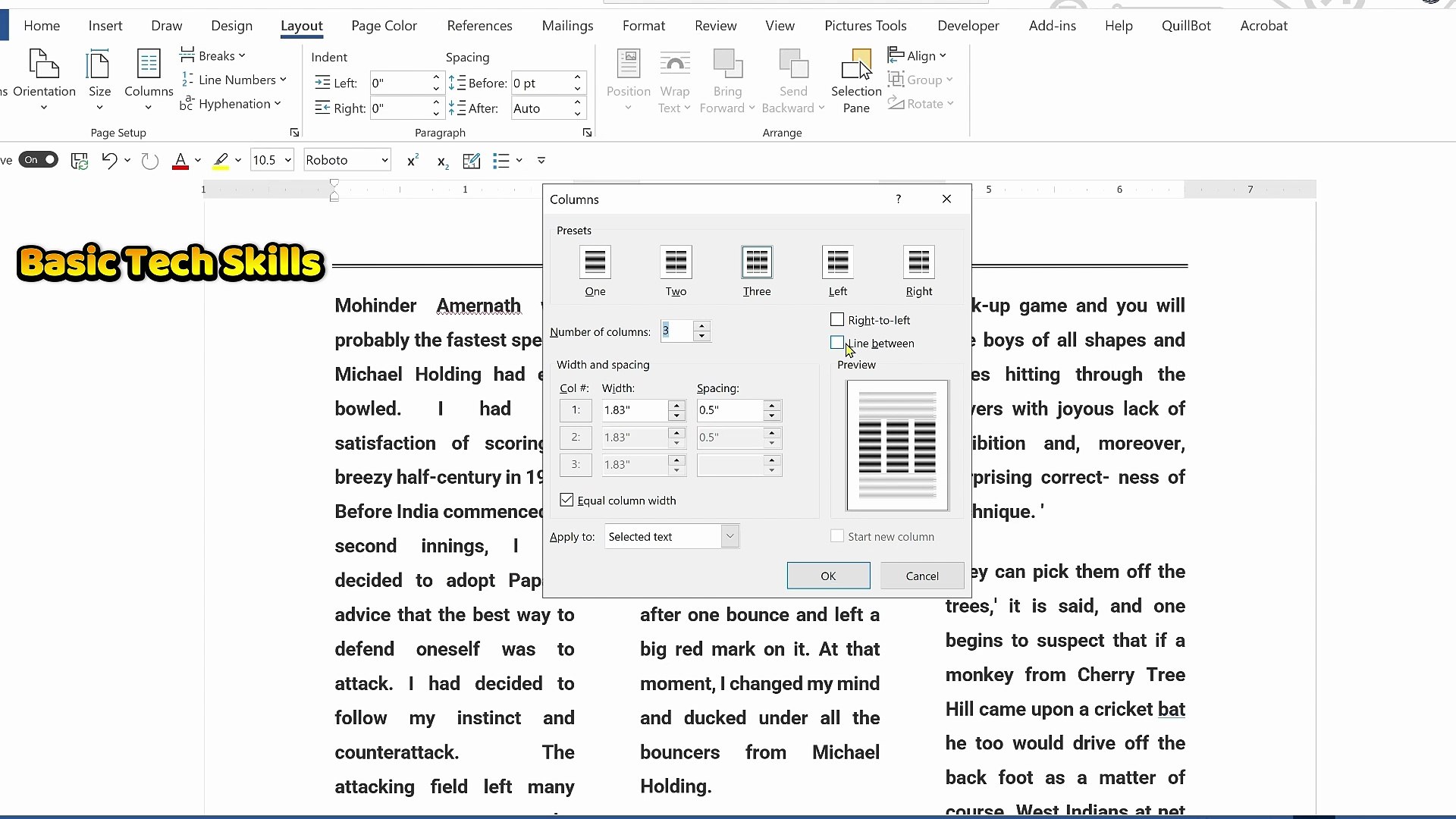The height and width of the screenshot is (819, 1456).
Task: Toggle the AutoSave switch
Action: click(x=39, y=159)
